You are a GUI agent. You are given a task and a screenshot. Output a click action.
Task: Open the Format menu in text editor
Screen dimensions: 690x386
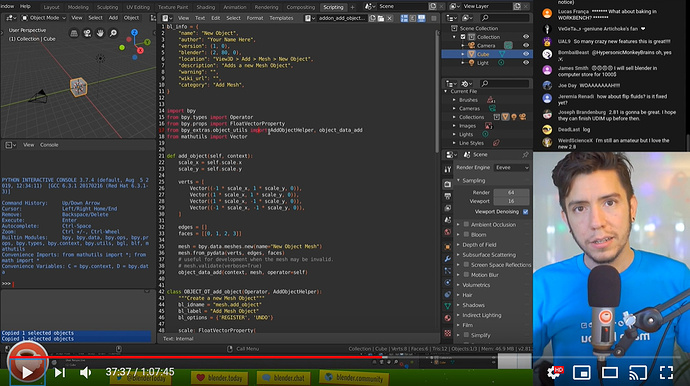(255, 18)
